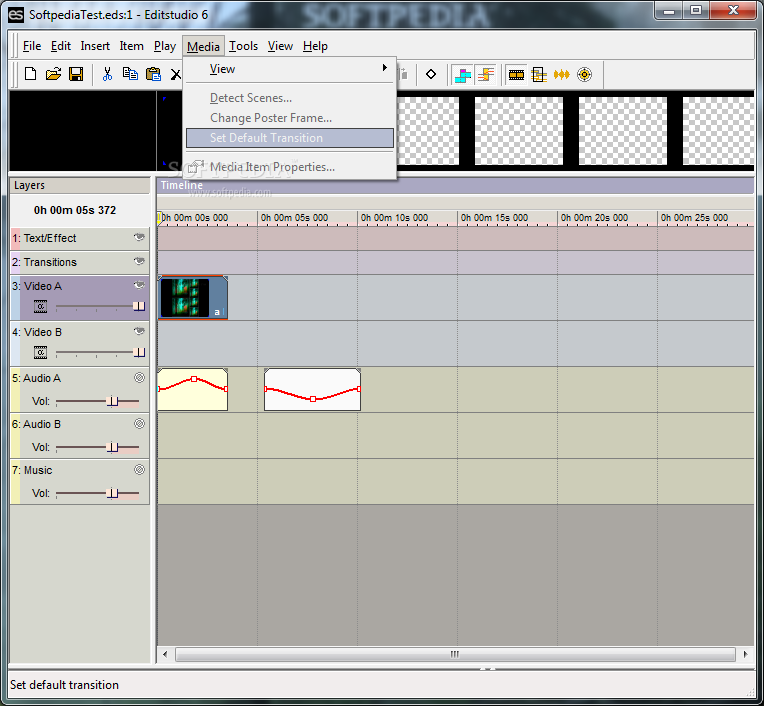Viewport: 764px width, 706px height.
Task: Select the white audio clip on Audio A
Action: pyautogui.click(x=312, y=389)
